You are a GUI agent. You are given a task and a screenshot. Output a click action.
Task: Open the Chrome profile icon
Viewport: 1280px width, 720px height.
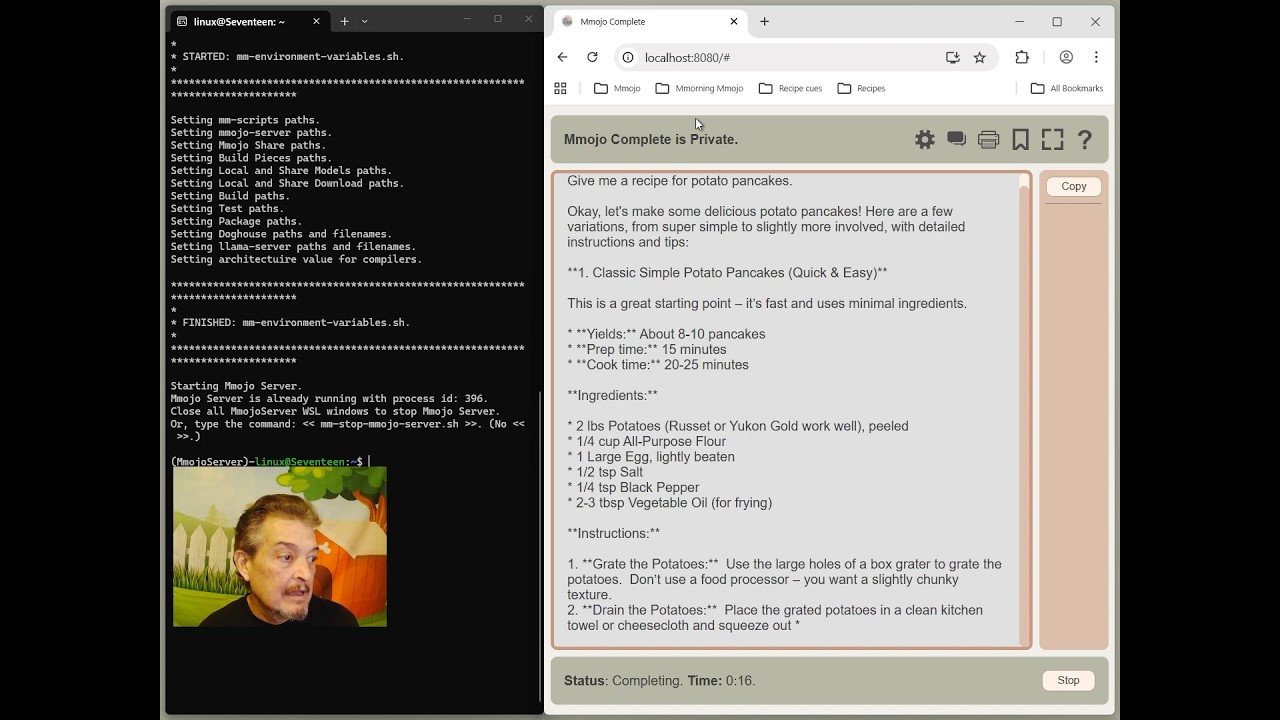[x=1066, y=58]
